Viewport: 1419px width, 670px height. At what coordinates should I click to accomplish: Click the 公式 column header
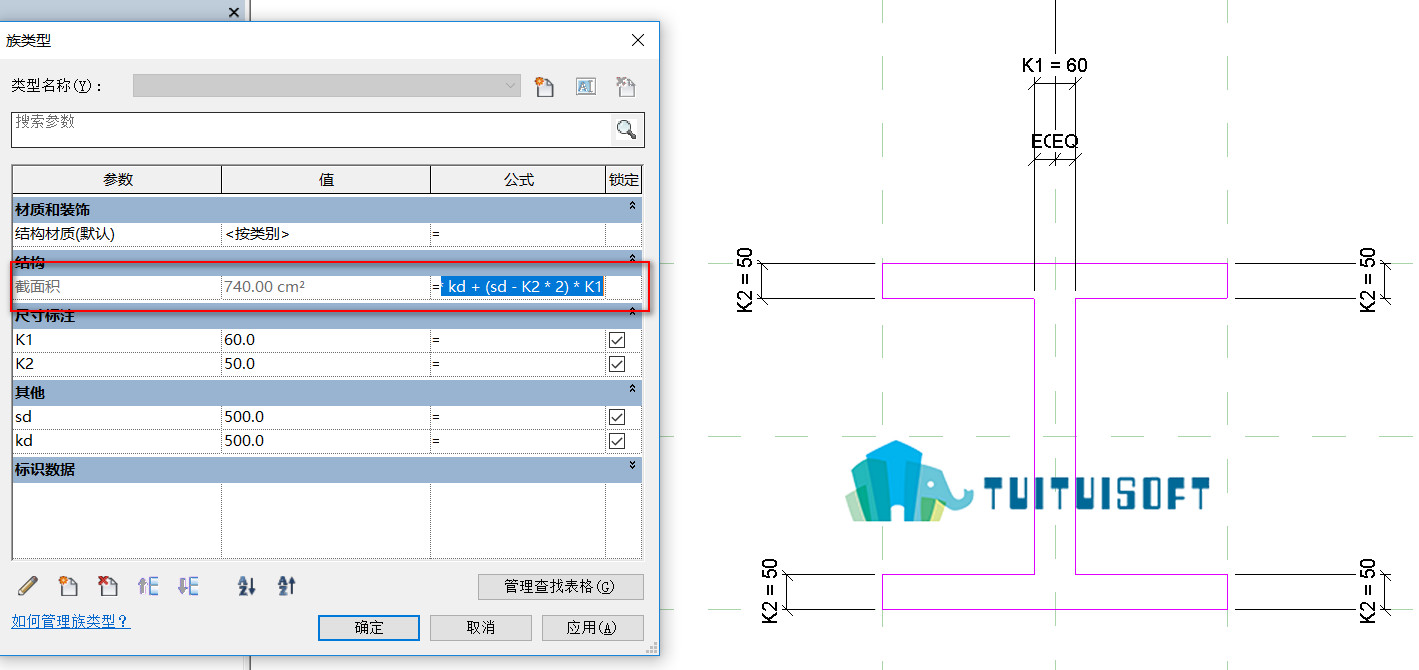(x=518, y=180)
